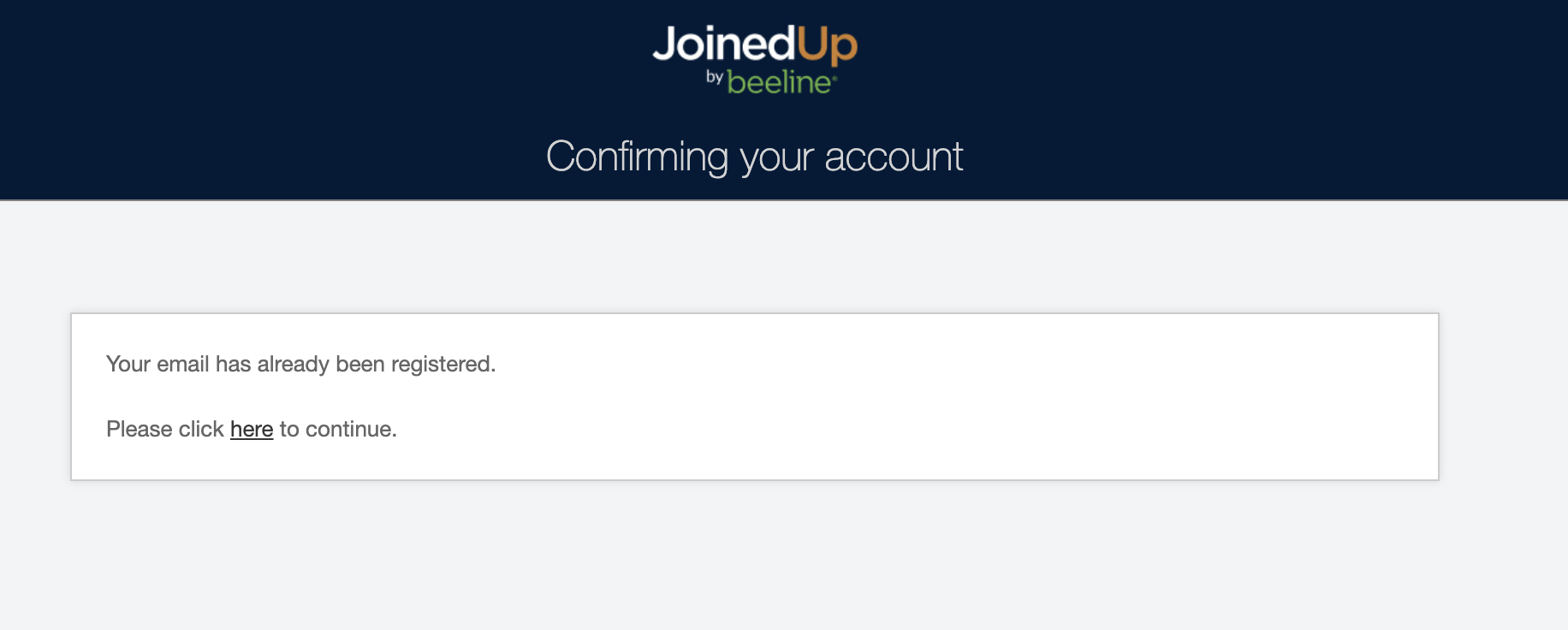The height and width of the screenshot is (630, 1568).
Task: Click the word "account" in the page title
Action: (894, 157)
